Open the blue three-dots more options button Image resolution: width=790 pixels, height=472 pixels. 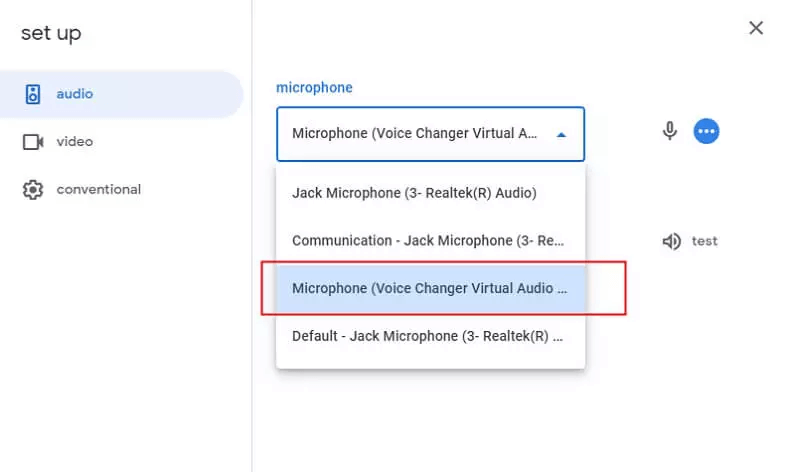coord(707,131)
